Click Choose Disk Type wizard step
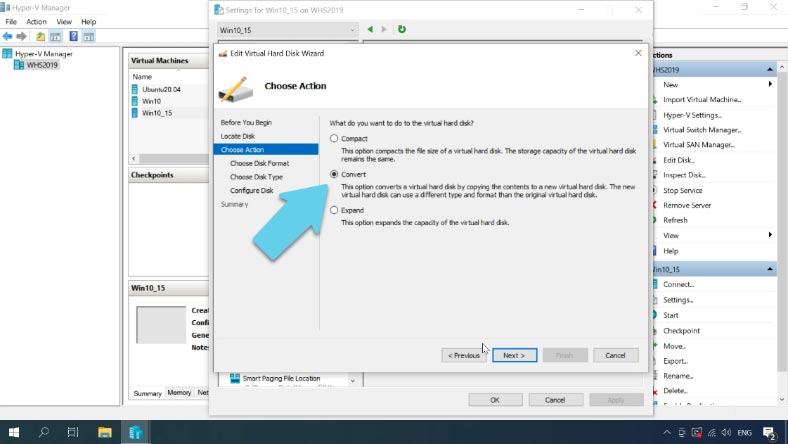The width and height of the screenshot is (788, 444). point(256,176)
